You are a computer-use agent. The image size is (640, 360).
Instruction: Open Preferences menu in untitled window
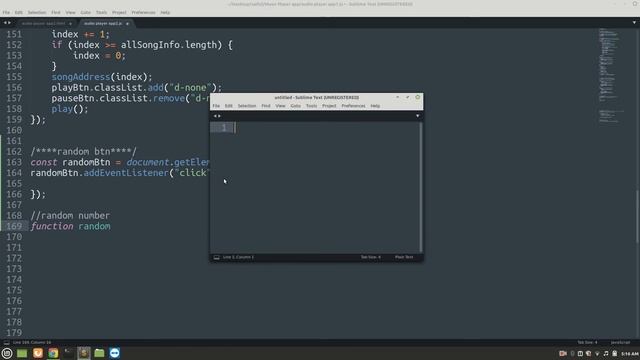[x=353, y=106]
